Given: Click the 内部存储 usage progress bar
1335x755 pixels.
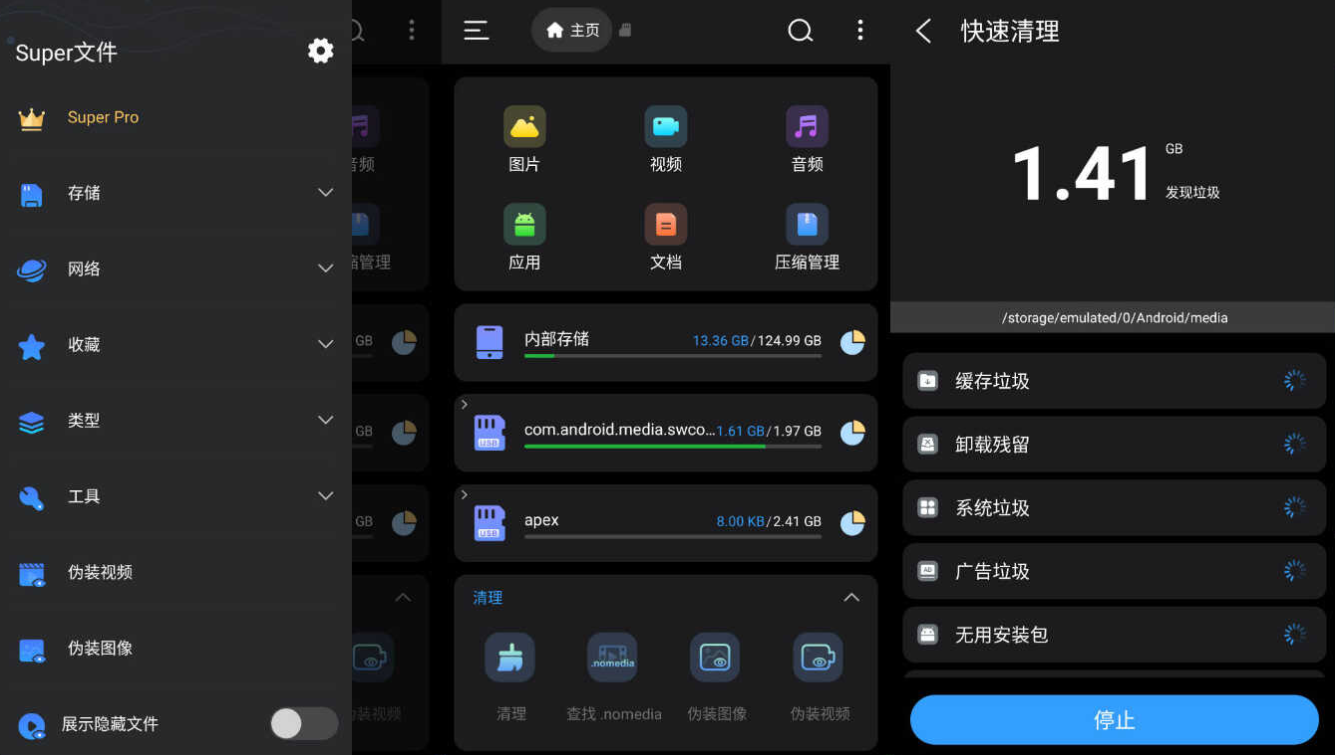Looking at the screenshot, I should click(673, 356).
